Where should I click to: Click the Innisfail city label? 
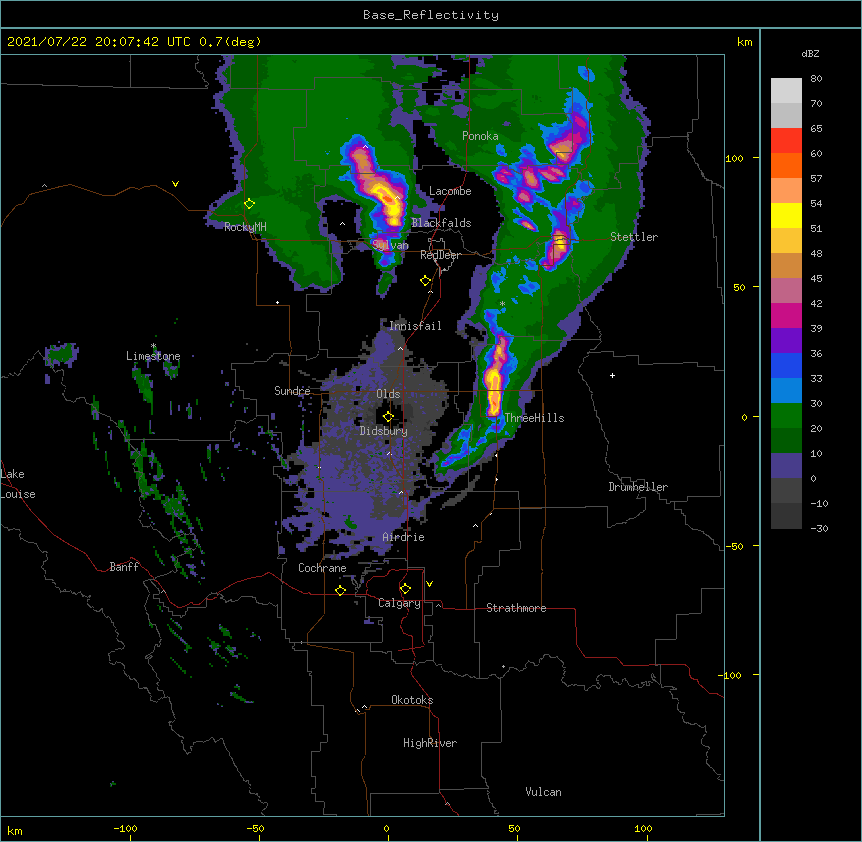click(415, 326)
